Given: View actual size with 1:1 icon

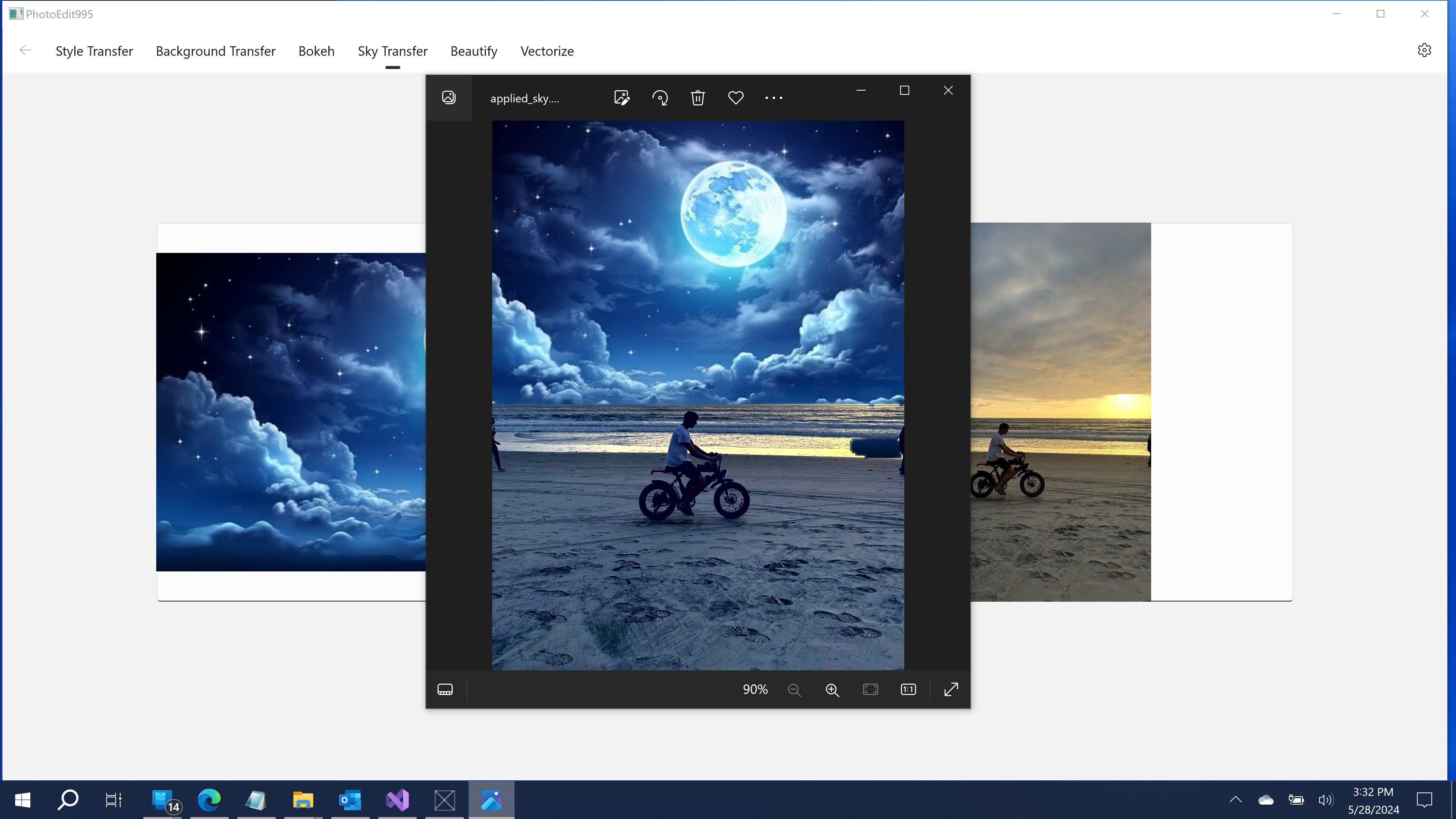Looking at the screenshot, I should click(908, 690).
